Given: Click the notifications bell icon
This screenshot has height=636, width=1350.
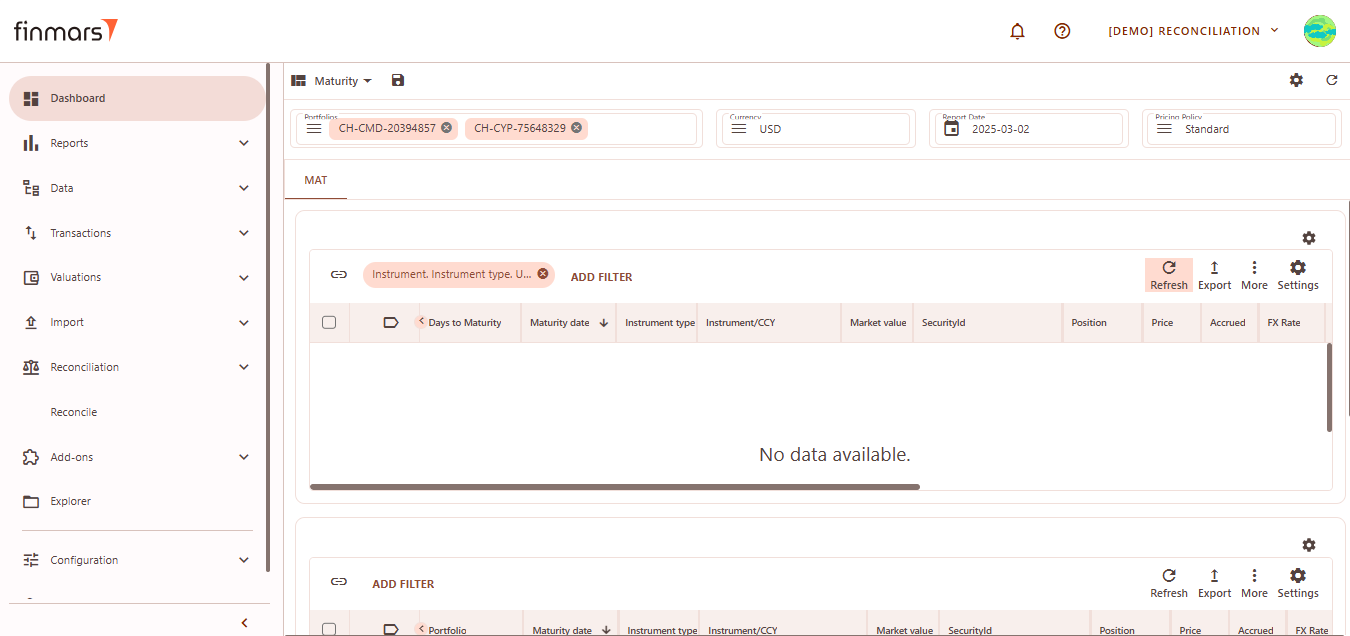Looking at the screenshot, I should pyautogui.click(x=1017, y=31).
